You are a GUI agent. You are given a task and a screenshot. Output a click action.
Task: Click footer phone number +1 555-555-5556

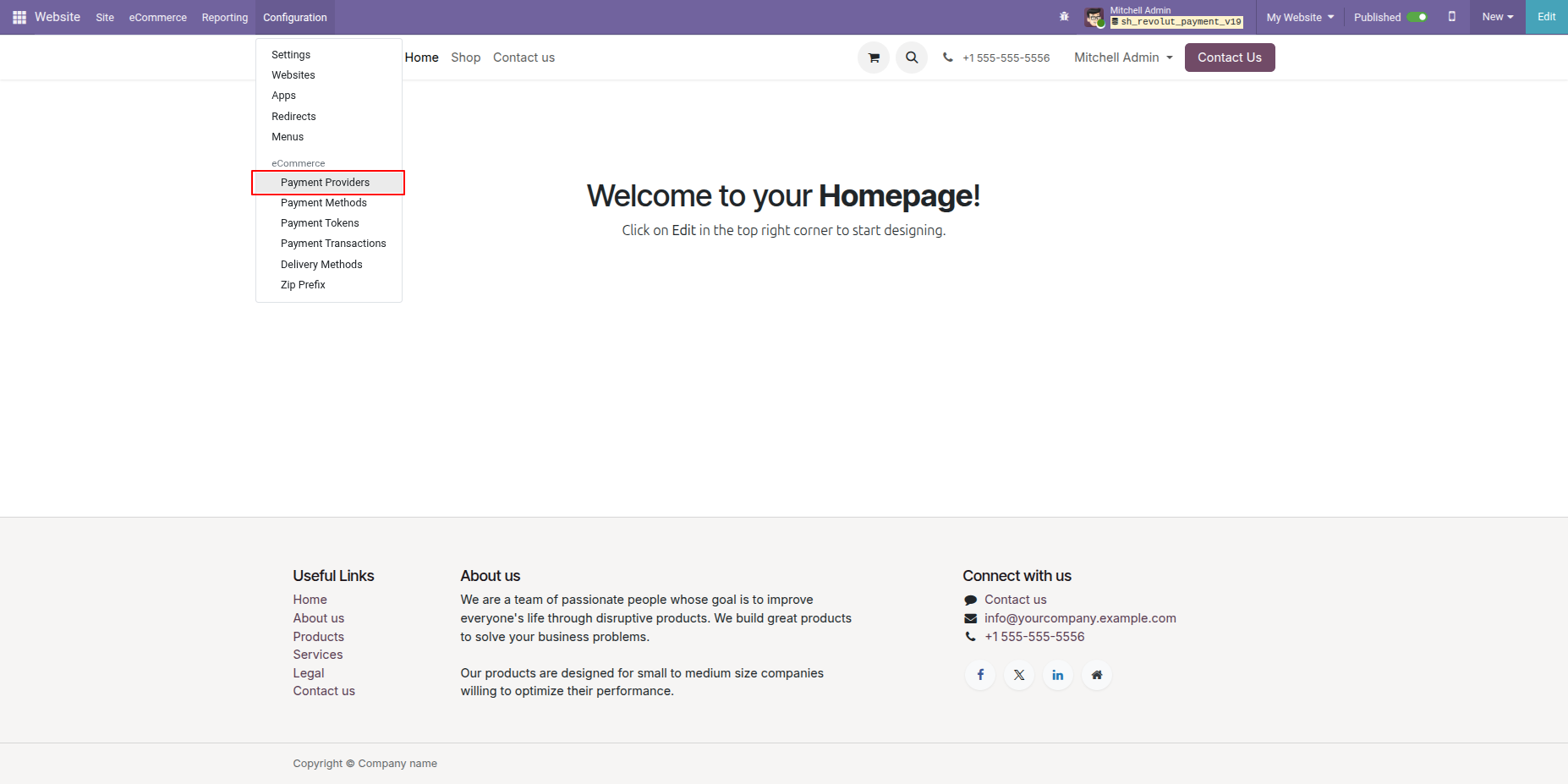[x=1034, y=637]
